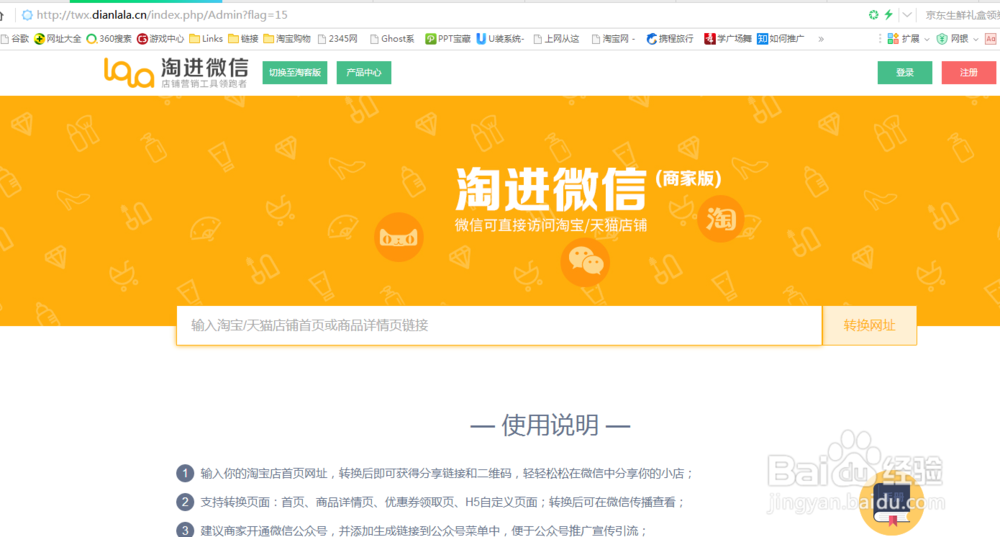This screenshot has width=1000, height=537.
Task: Click the 切换至淘客版 button
Action: [x=295, y=73]
